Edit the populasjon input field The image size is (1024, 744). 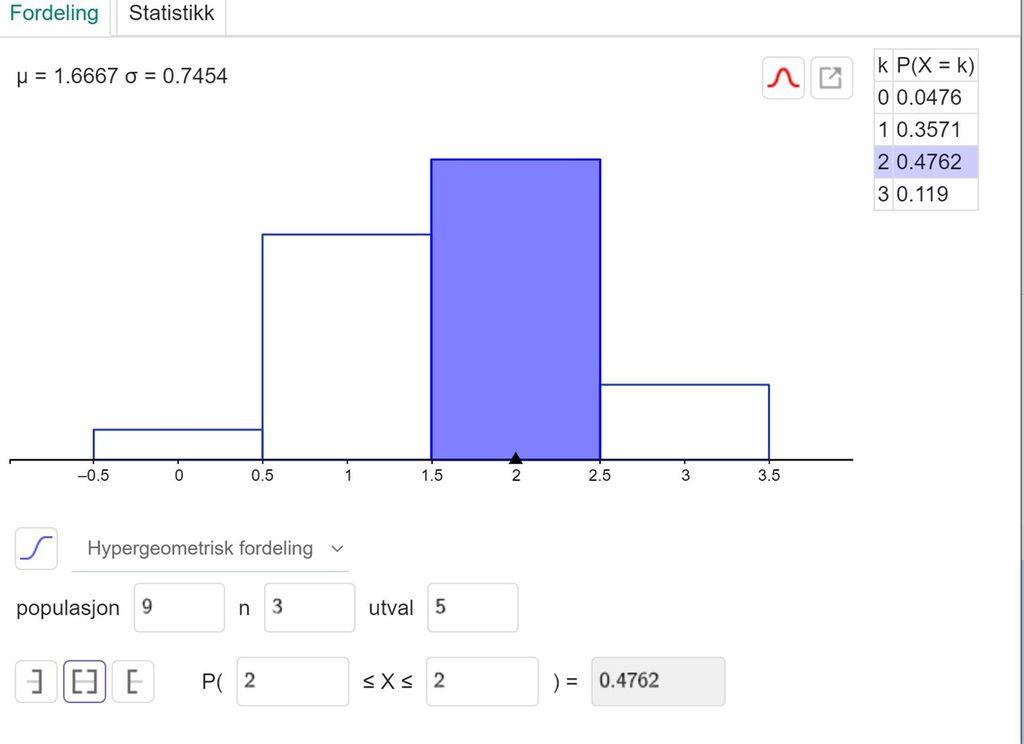[179, 607]
